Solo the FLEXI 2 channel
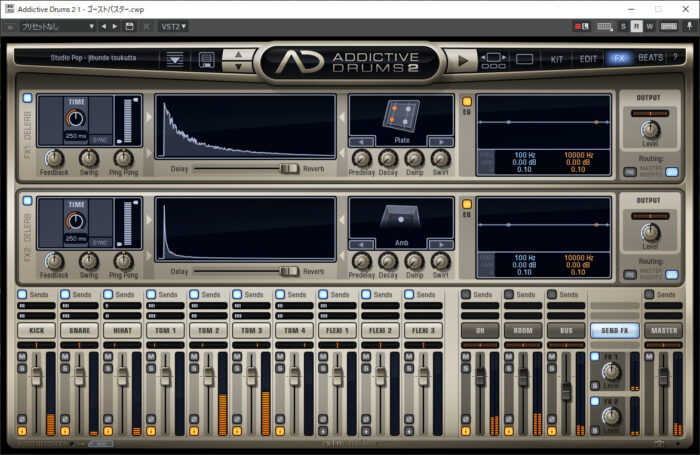This screenshot has height=455, width=700. [366, 368]
